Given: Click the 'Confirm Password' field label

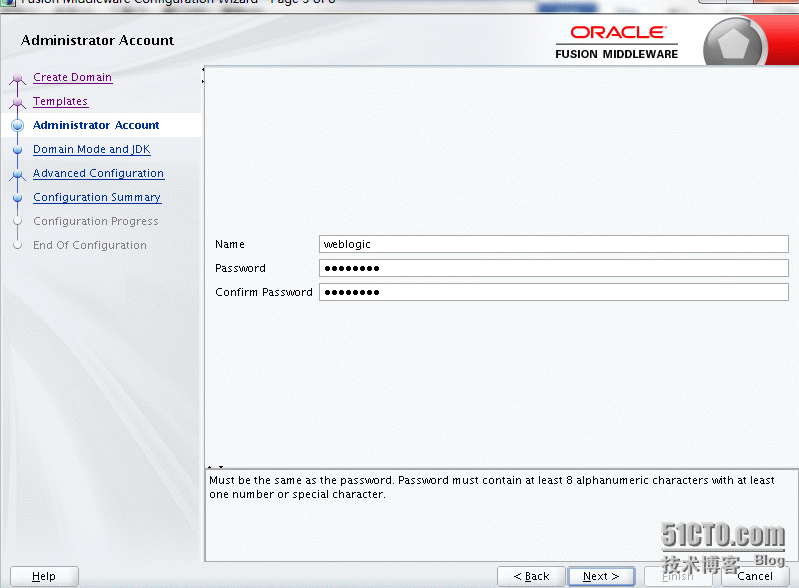Looking at the screenshot, I should (263, 292).
